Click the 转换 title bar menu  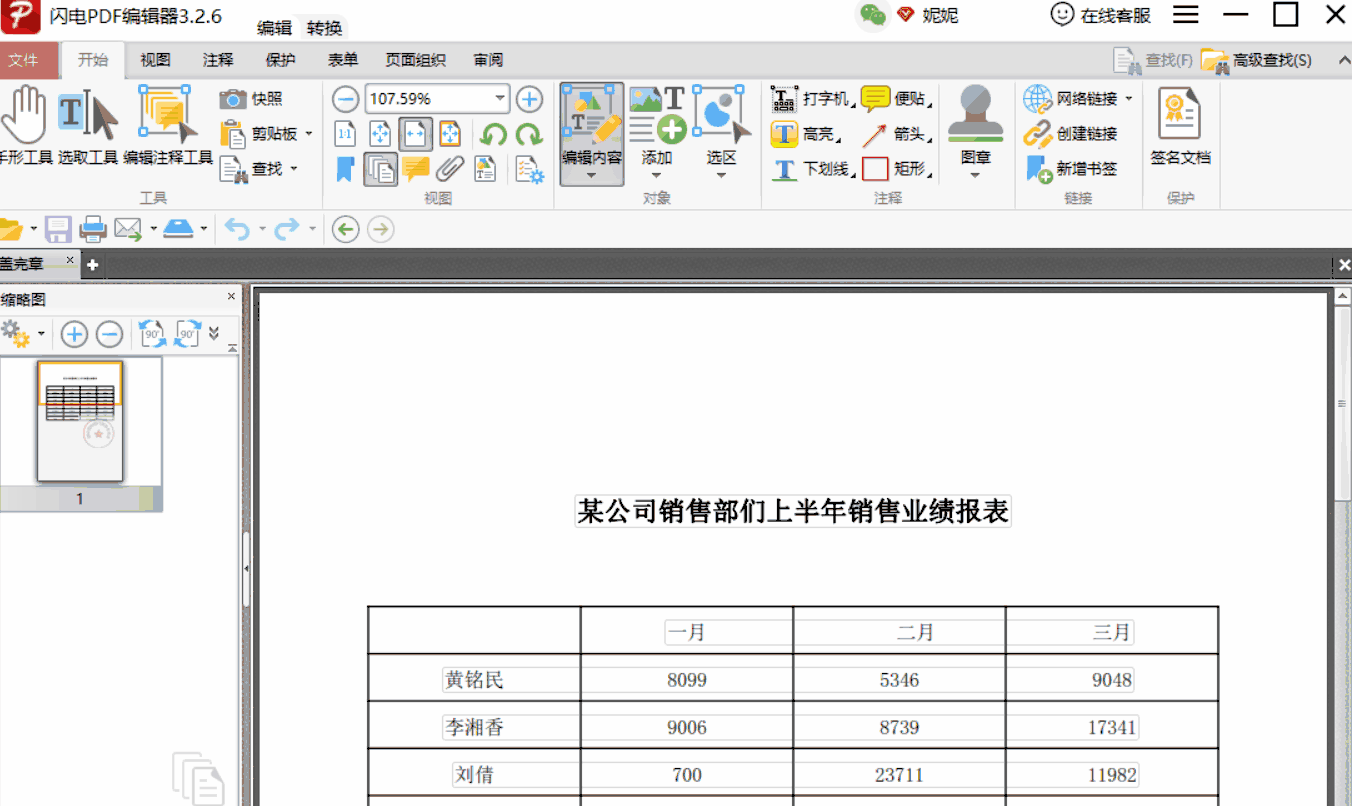click(325, 28)
